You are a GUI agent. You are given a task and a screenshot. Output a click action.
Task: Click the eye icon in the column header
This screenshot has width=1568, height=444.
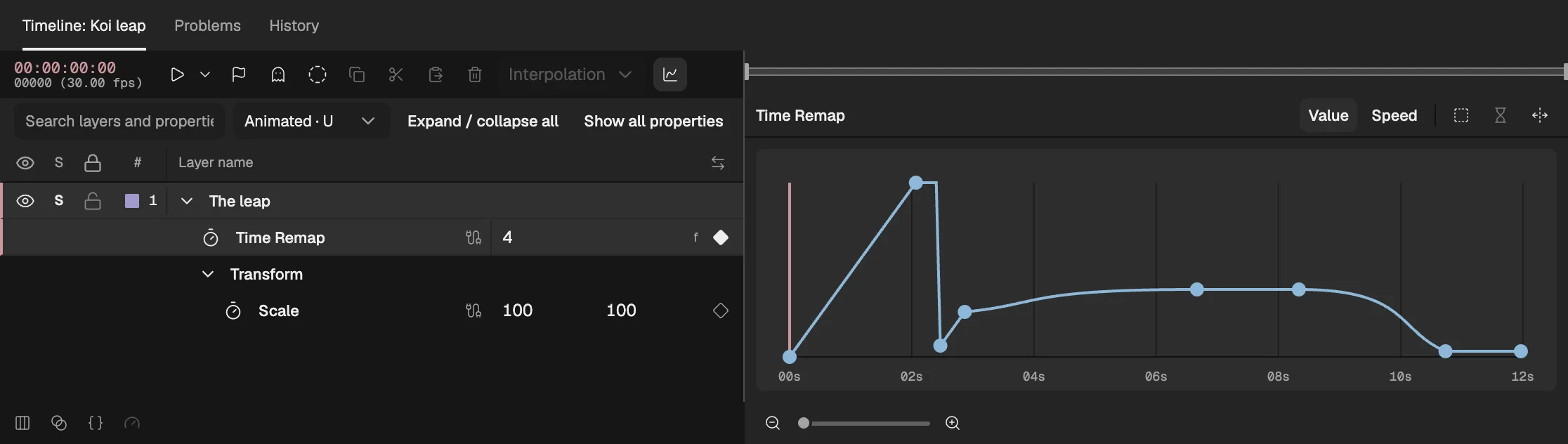point(25,163)
